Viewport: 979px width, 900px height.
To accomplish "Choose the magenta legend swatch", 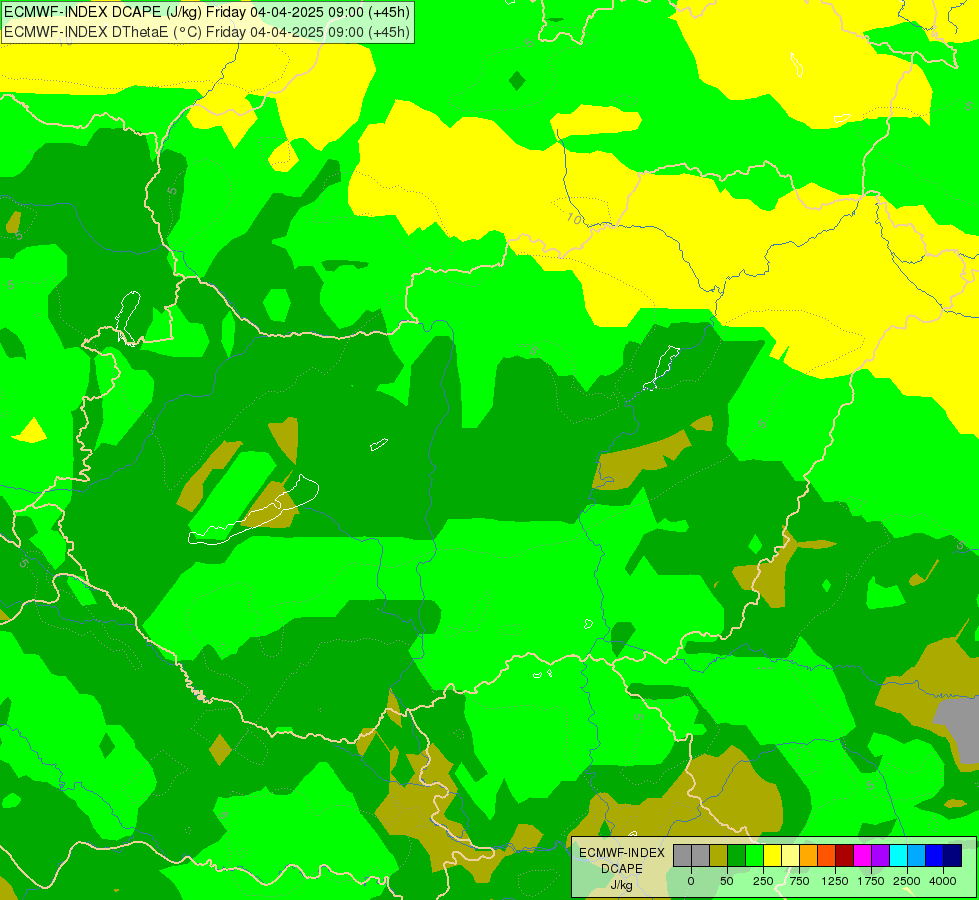I will (863, 855).
